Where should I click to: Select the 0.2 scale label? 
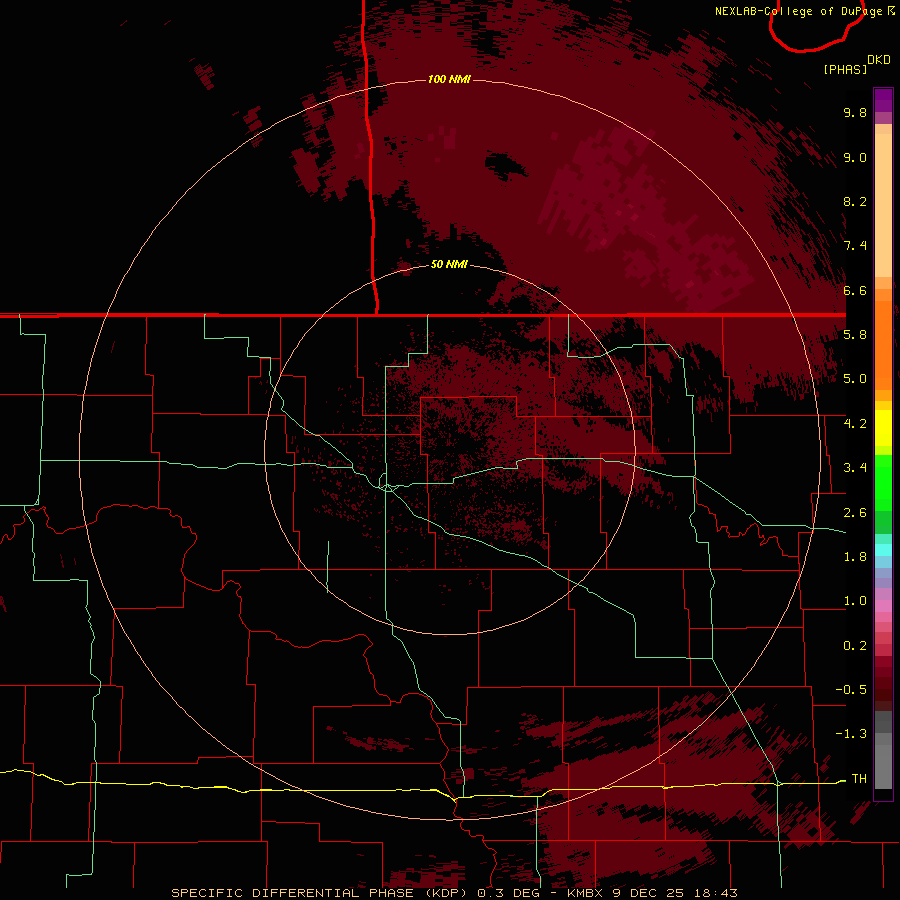click(x=855, y=646)
